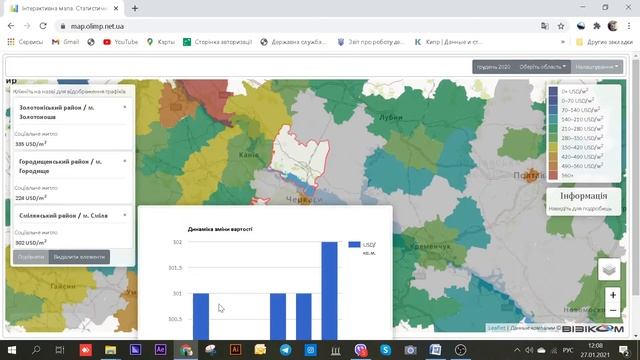Click the Leaflet attribution link
Screen dimensions: 640x360
pyautogui.click(x=496, y=328)
